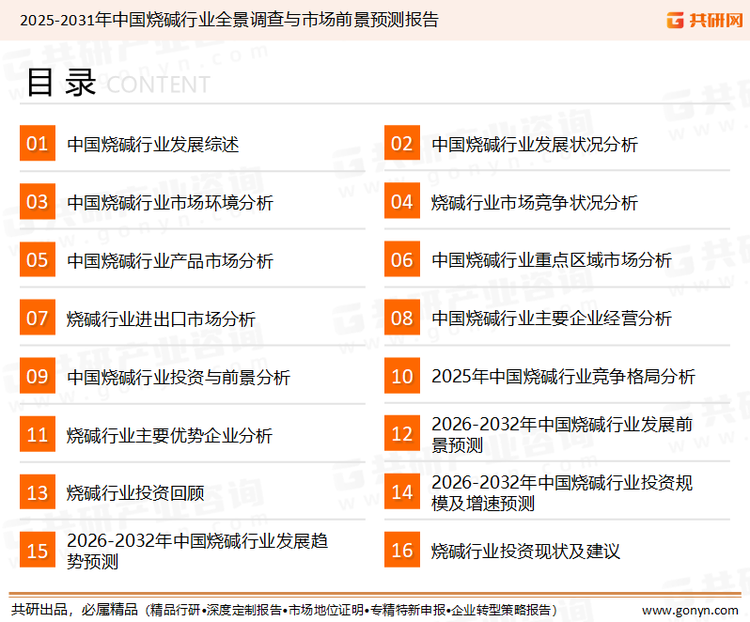
Task: Click the orange 14 number badge
Action: pos(402,491)
